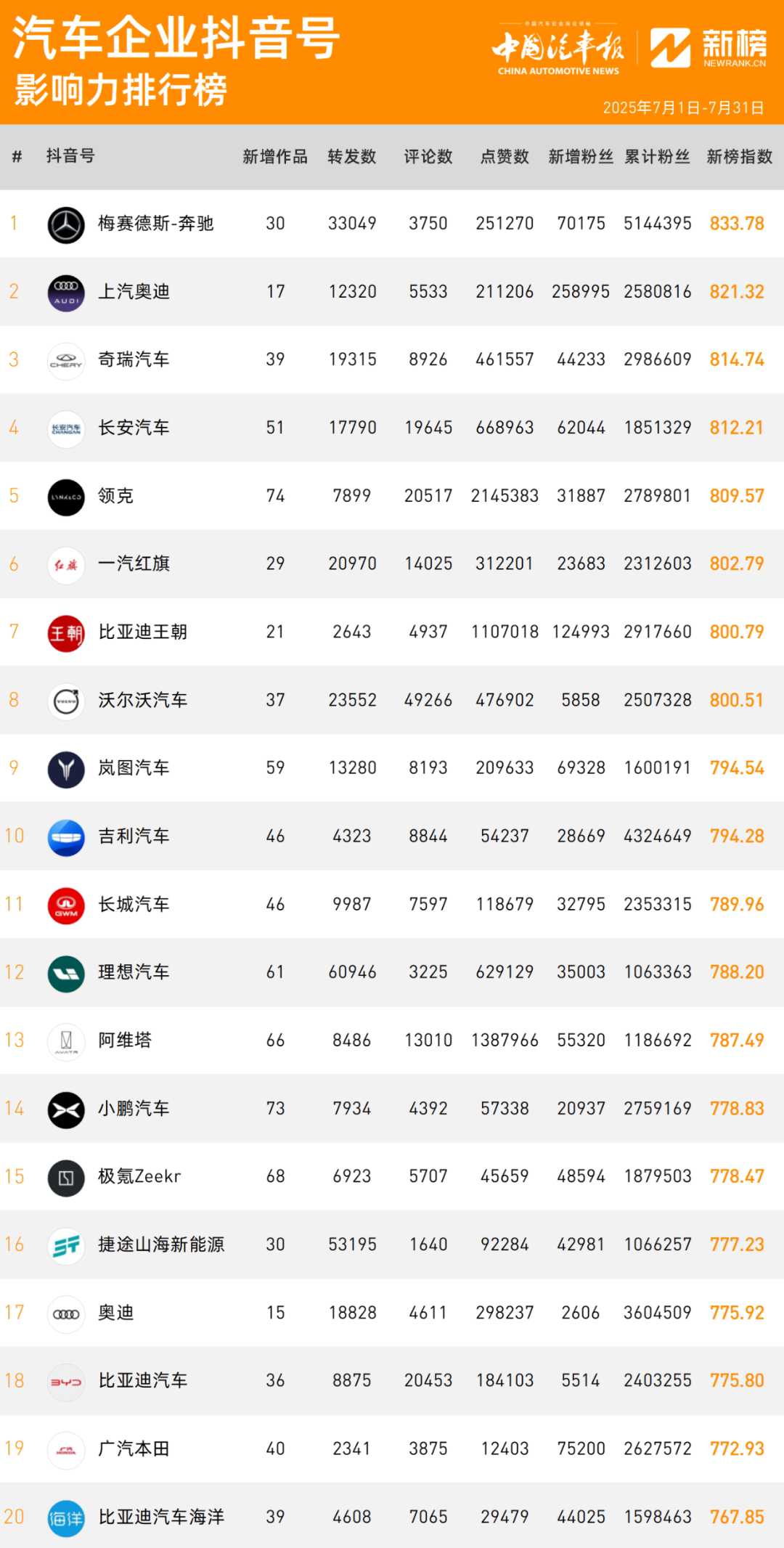Click the subtitle 影响力排行榜

(121, 90)
